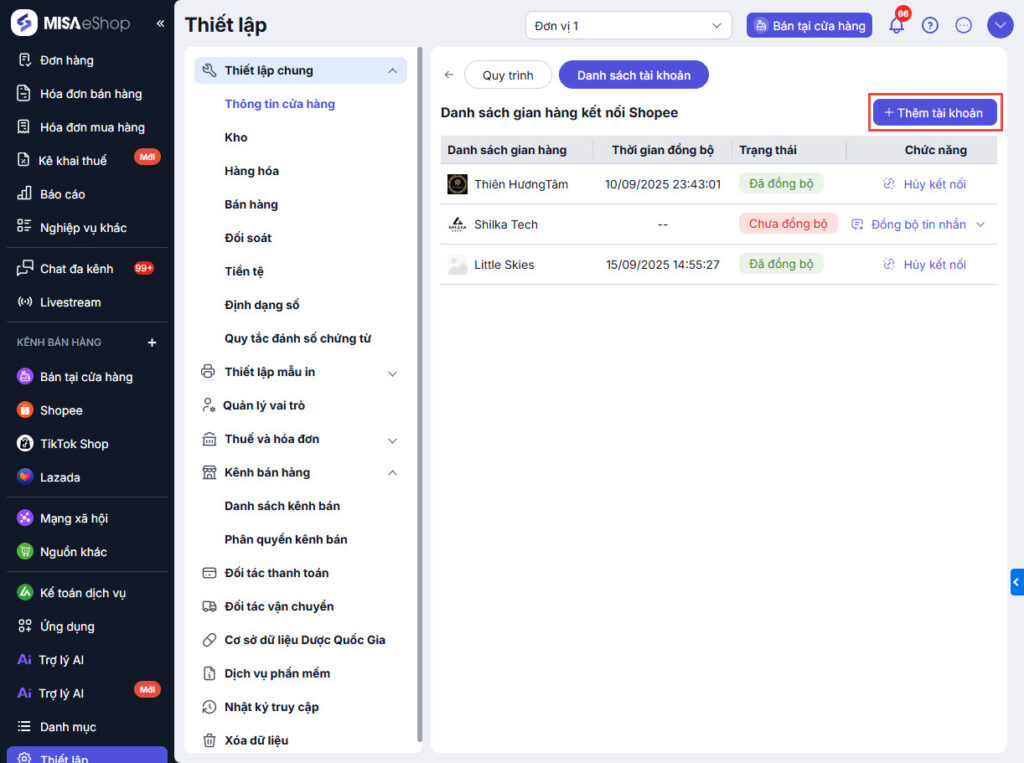Image resolution: width=1024 pixels, height=763 pixels.
Task: Click Hủy kết nối for Thiên HươngTâm
Action: pos(924,184)
